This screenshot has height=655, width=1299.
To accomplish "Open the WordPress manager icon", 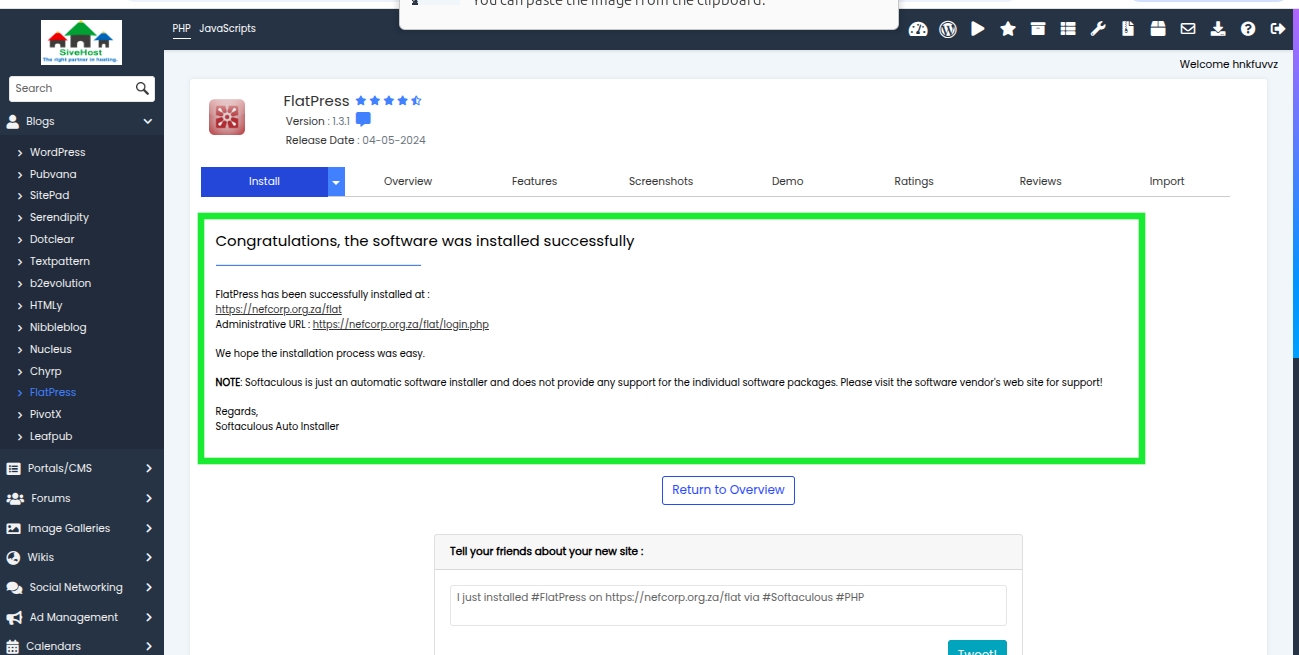I will [x=948, y=29].
